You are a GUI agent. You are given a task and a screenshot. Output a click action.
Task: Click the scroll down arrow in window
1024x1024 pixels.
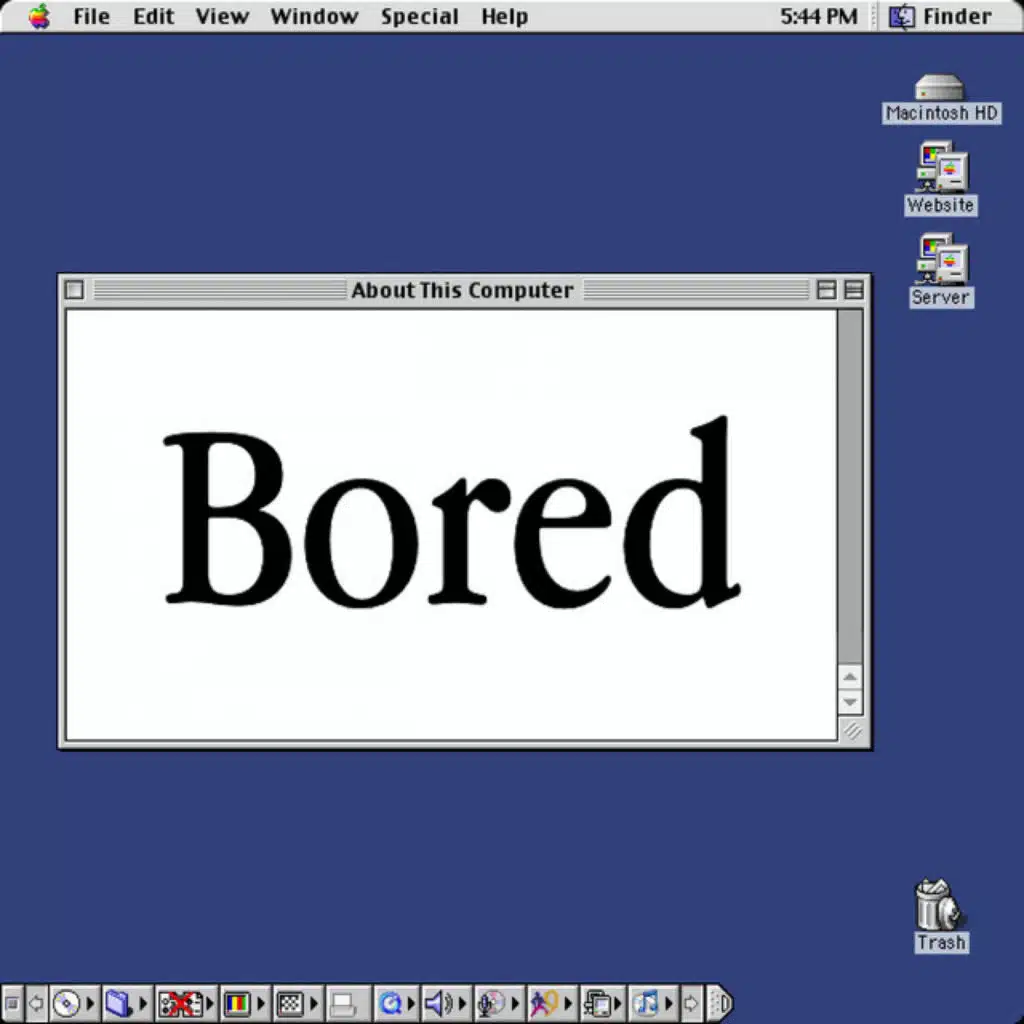click(x=850, y=702)
